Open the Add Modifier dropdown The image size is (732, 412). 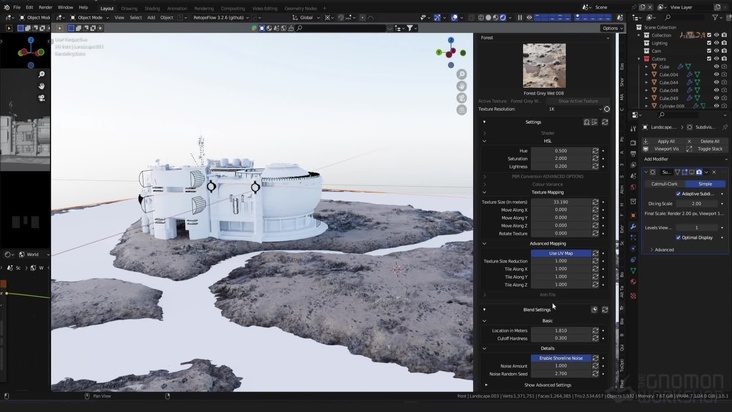[684, 159]
